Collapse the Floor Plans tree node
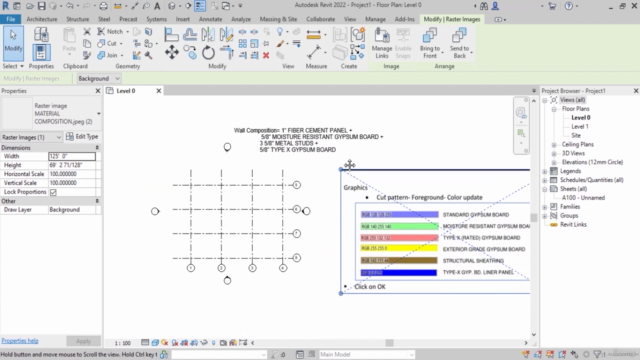 pyautogui.click(x=554, y=109)
